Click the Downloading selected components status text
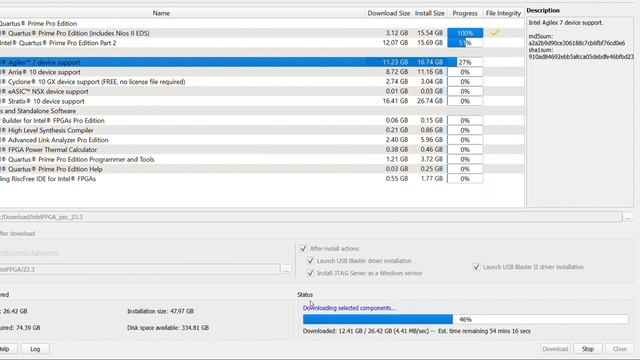The width and height of the screenshot is (640, 360). pos(349,308)
